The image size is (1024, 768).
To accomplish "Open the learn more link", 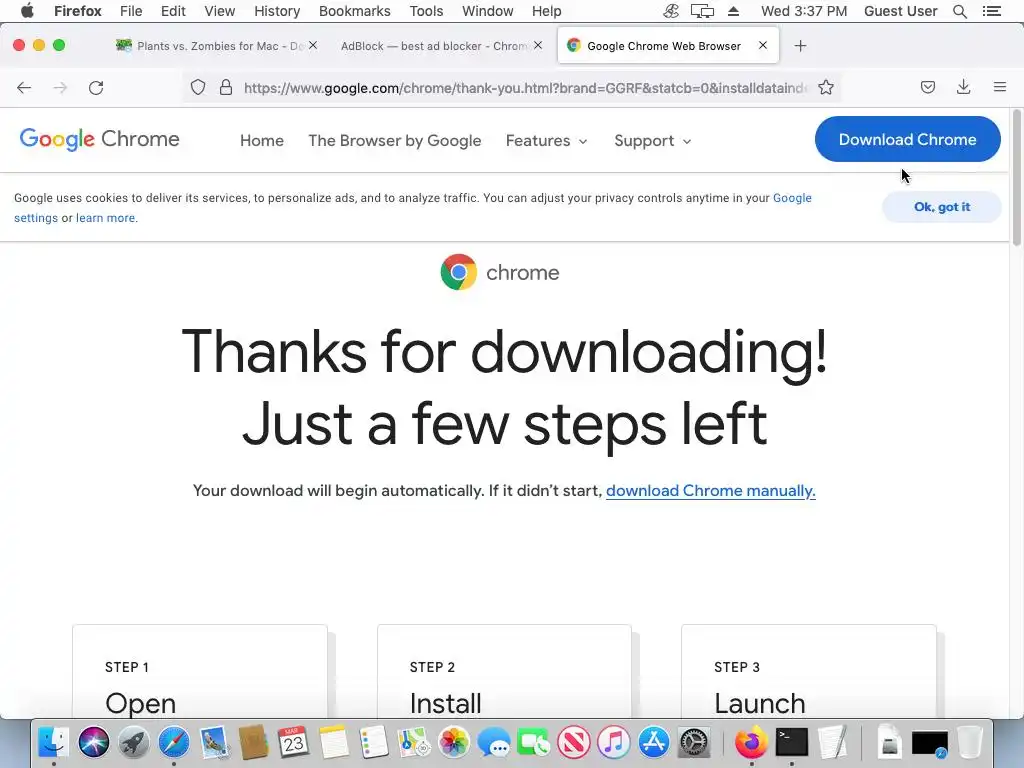I will 106,218.
